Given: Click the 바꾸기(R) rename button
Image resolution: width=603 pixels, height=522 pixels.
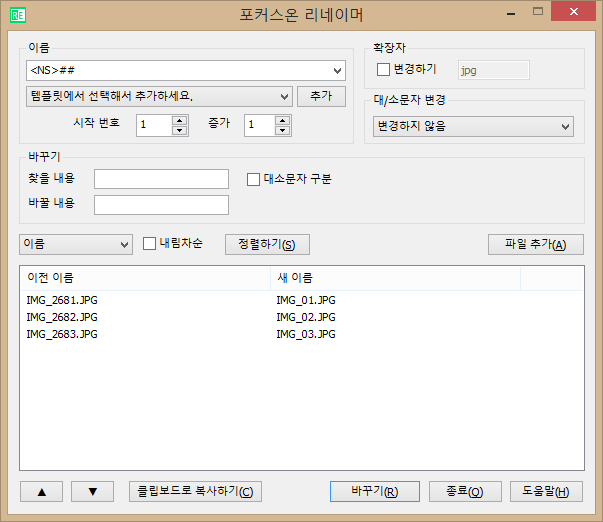Looking at the screenshot, I should click(369, 491).
